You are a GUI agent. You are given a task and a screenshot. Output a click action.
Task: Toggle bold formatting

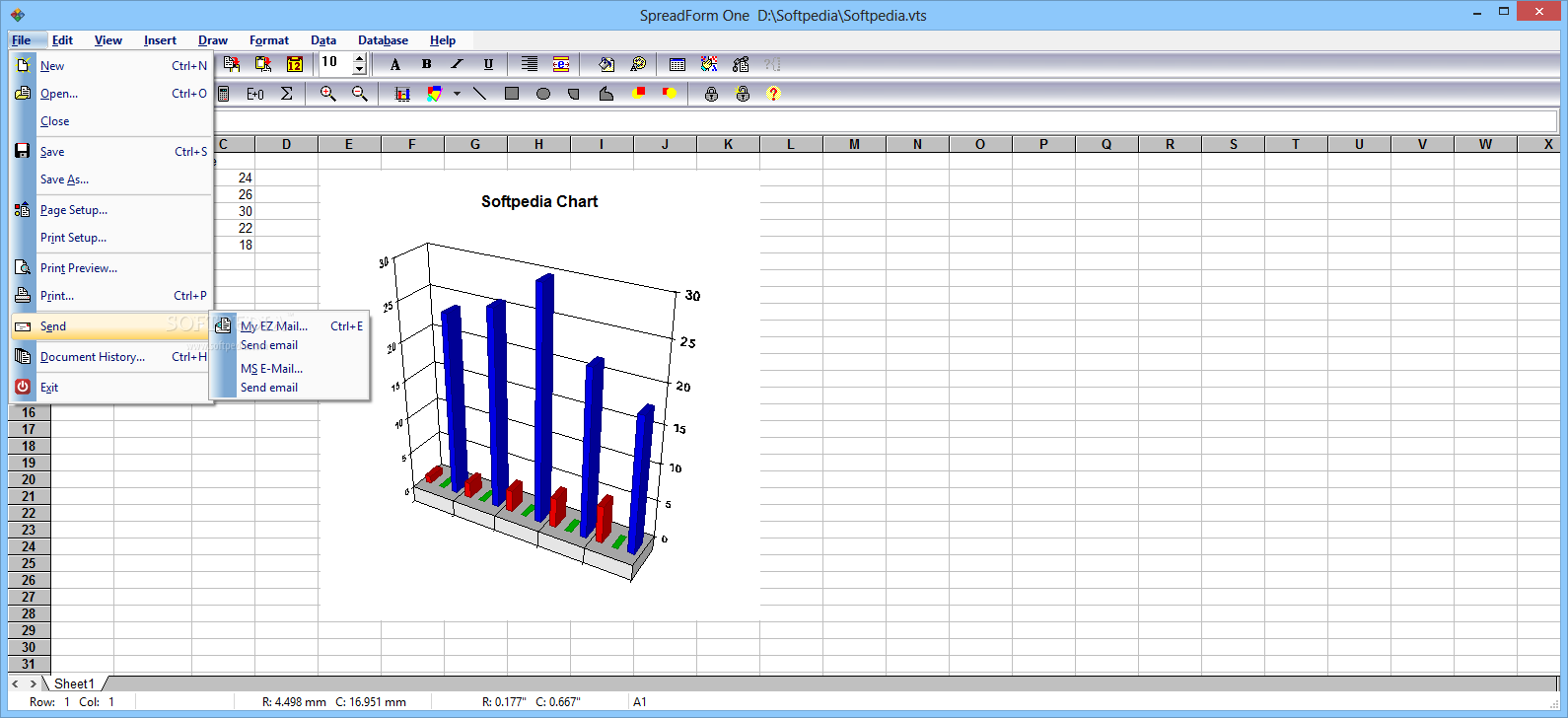[x=427, y=64]
